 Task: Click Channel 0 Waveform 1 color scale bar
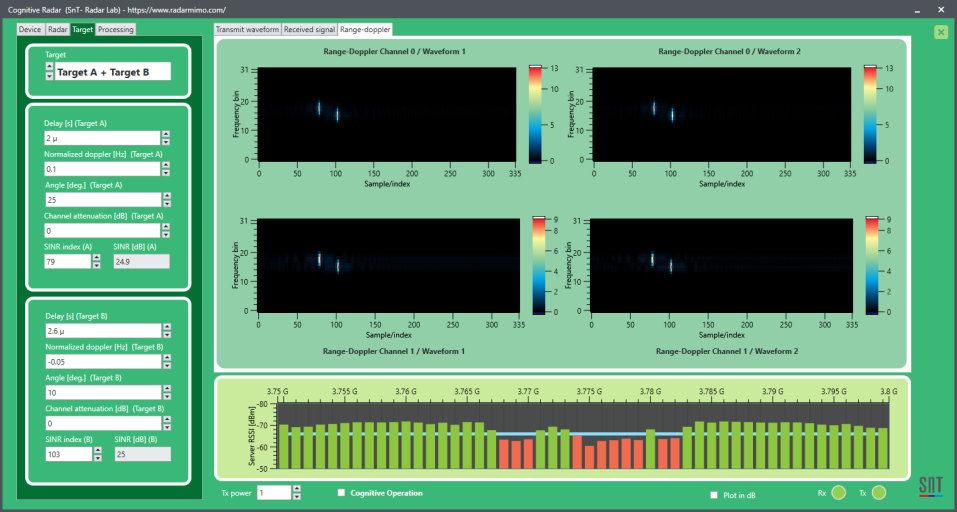(x=535, y=114)
